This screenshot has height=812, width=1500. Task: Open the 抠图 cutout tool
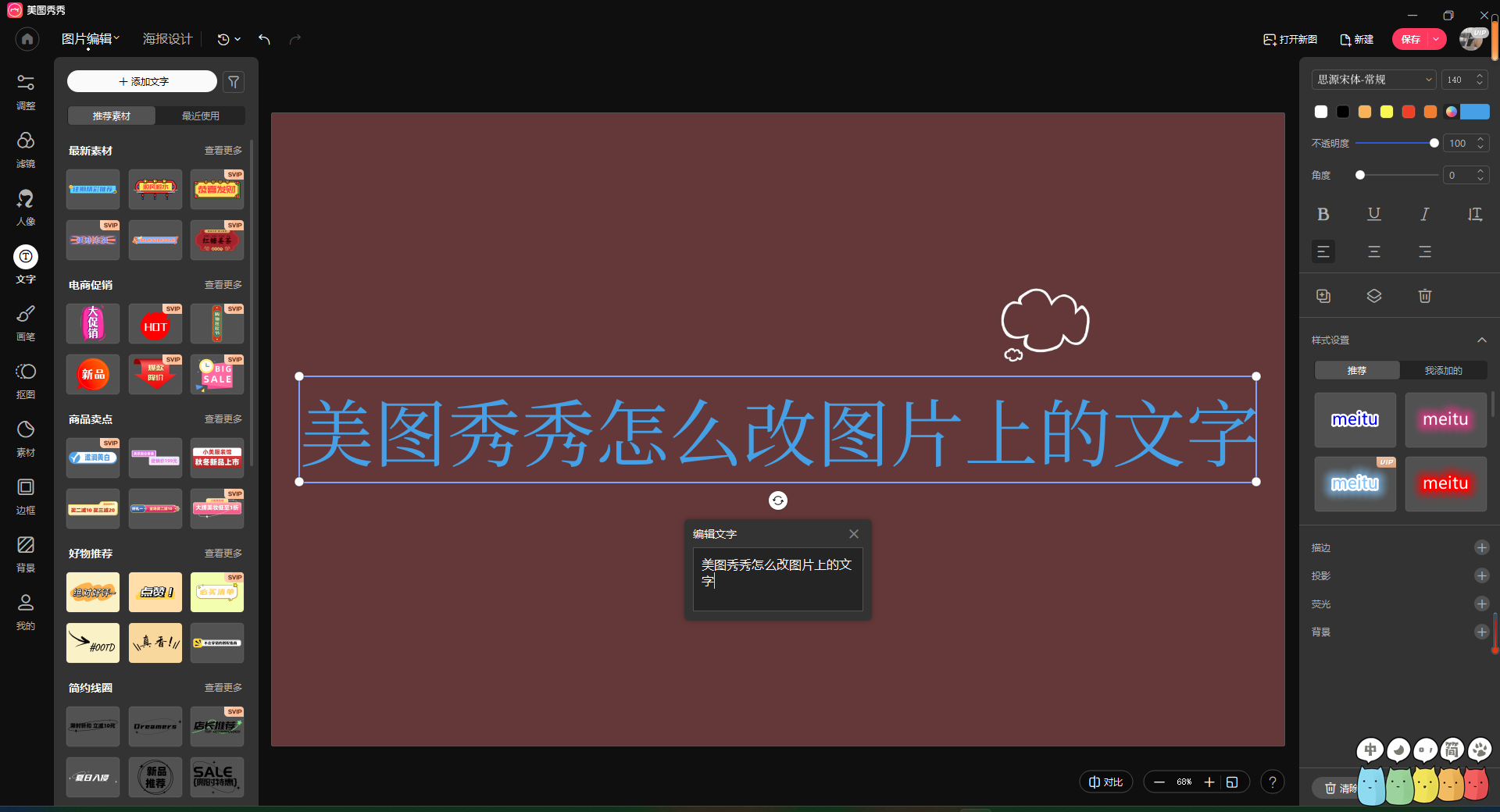[26, 380]
